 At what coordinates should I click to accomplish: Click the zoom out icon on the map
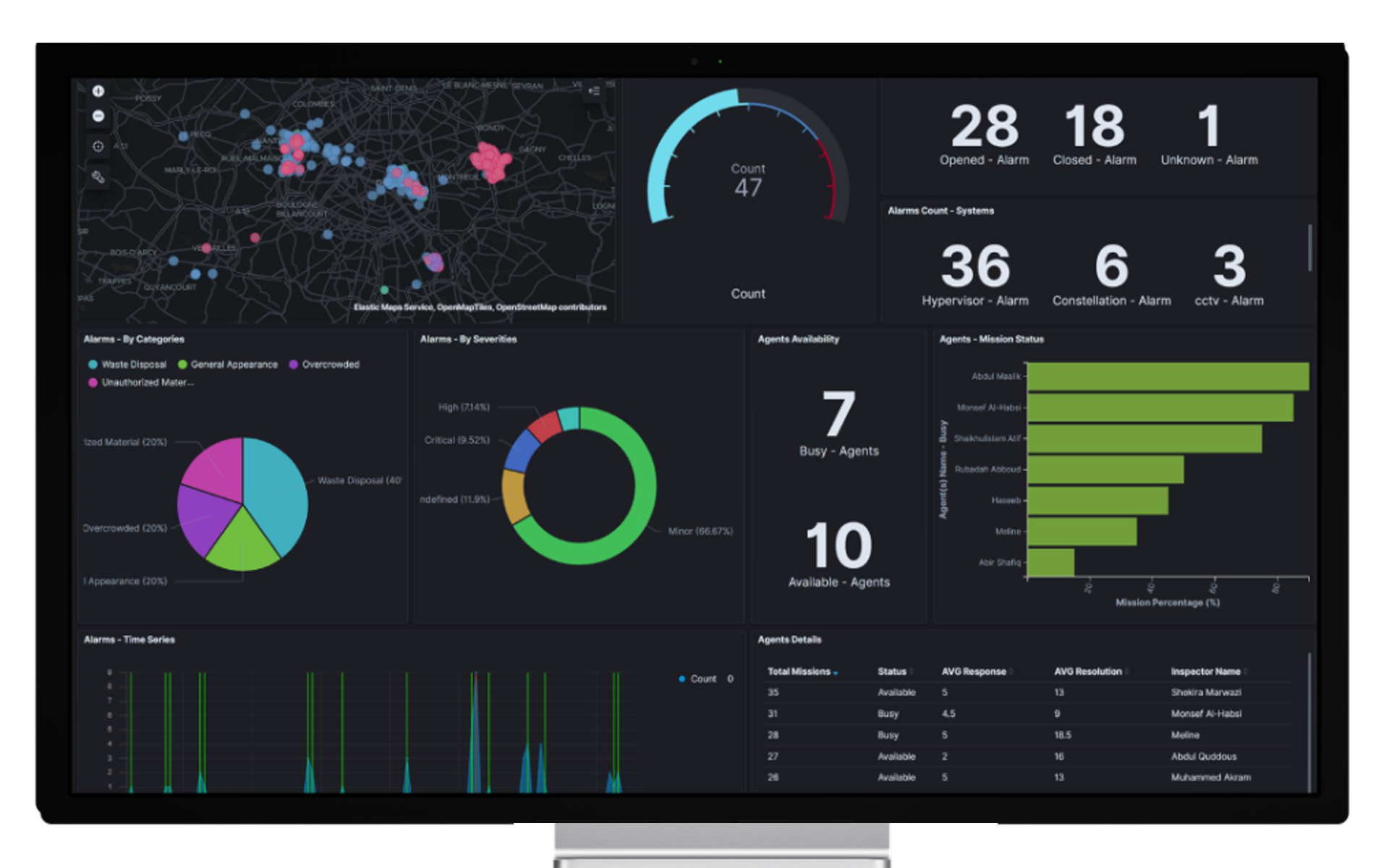click(x=98, y=116)
